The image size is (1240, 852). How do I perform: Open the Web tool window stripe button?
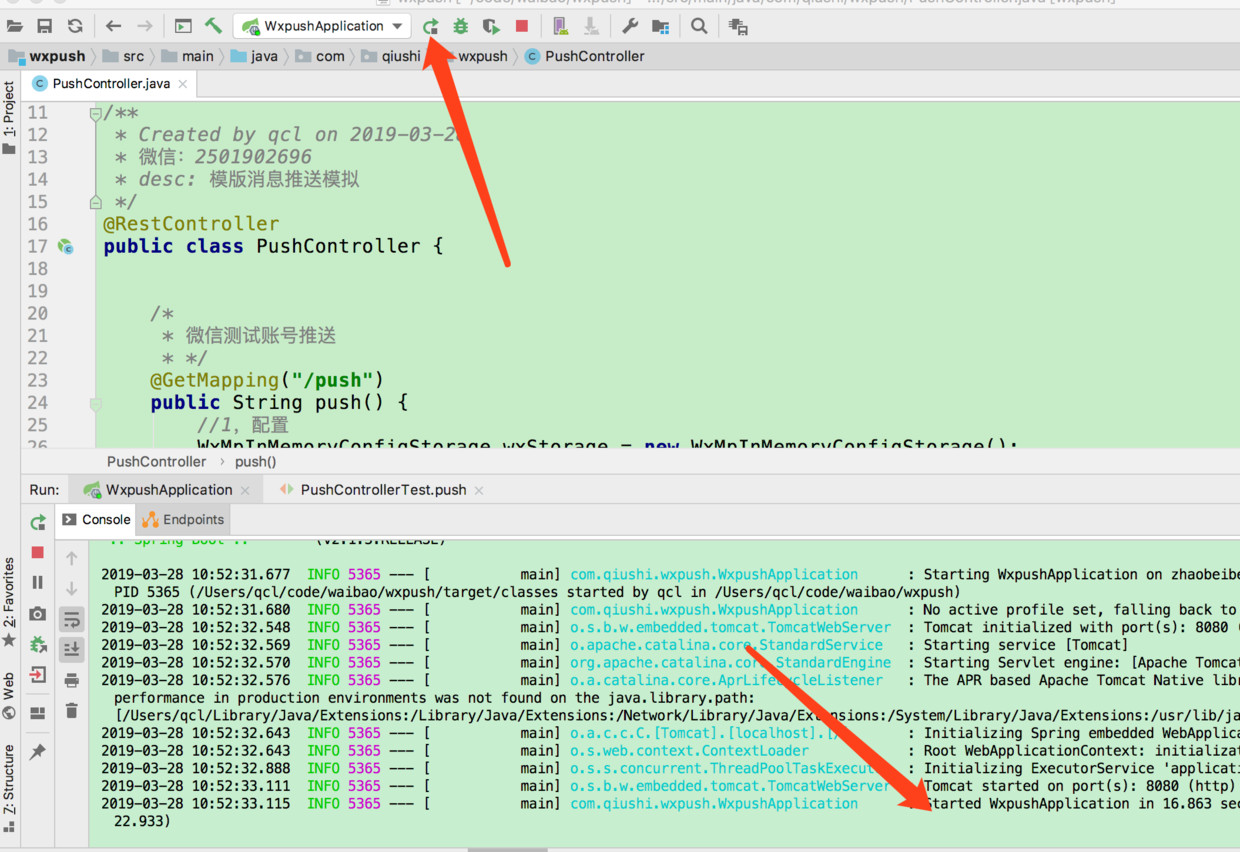[x=9, y=696]
